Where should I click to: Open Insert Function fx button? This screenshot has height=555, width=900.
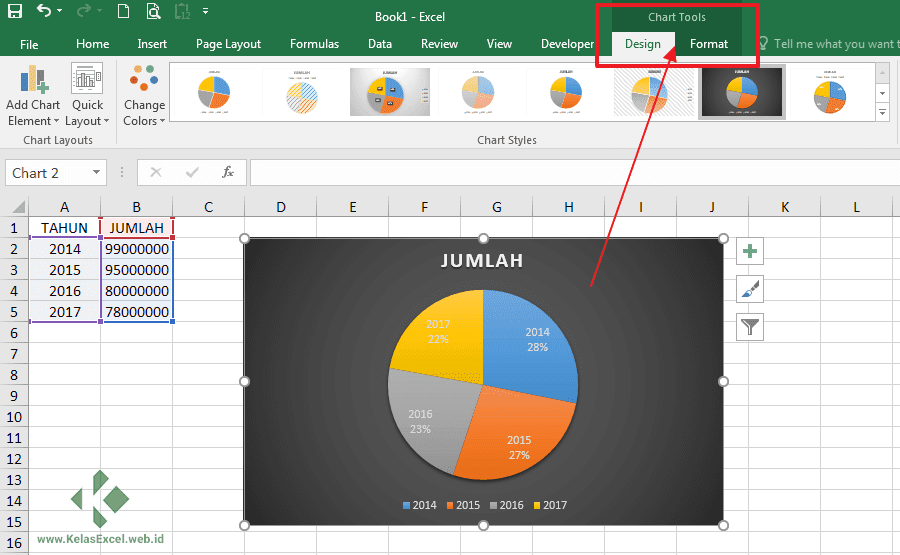pyautogui.click(x=228, y=172)
